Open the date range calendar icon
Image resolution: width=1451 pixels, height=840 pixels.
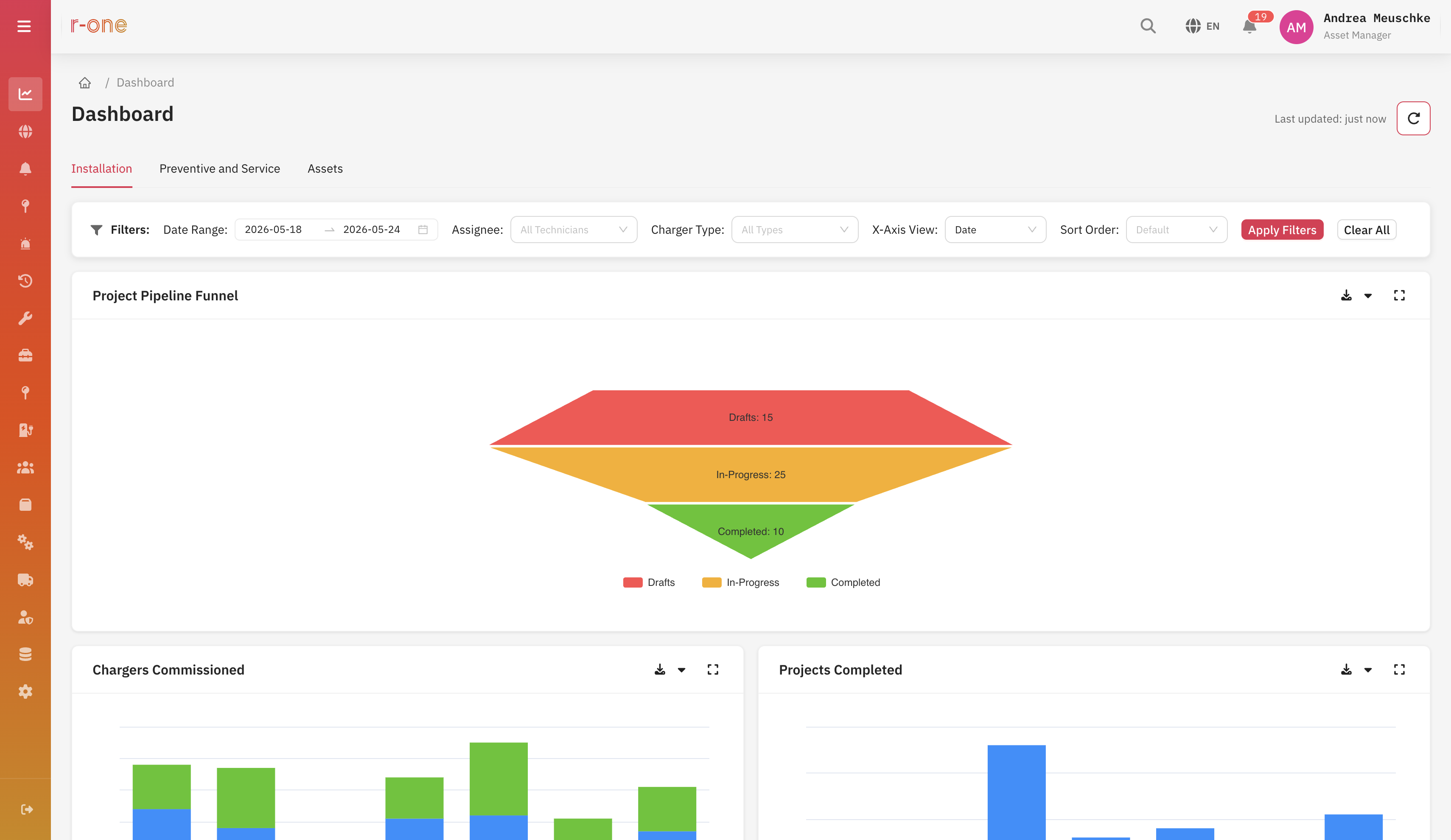[423, 230]
